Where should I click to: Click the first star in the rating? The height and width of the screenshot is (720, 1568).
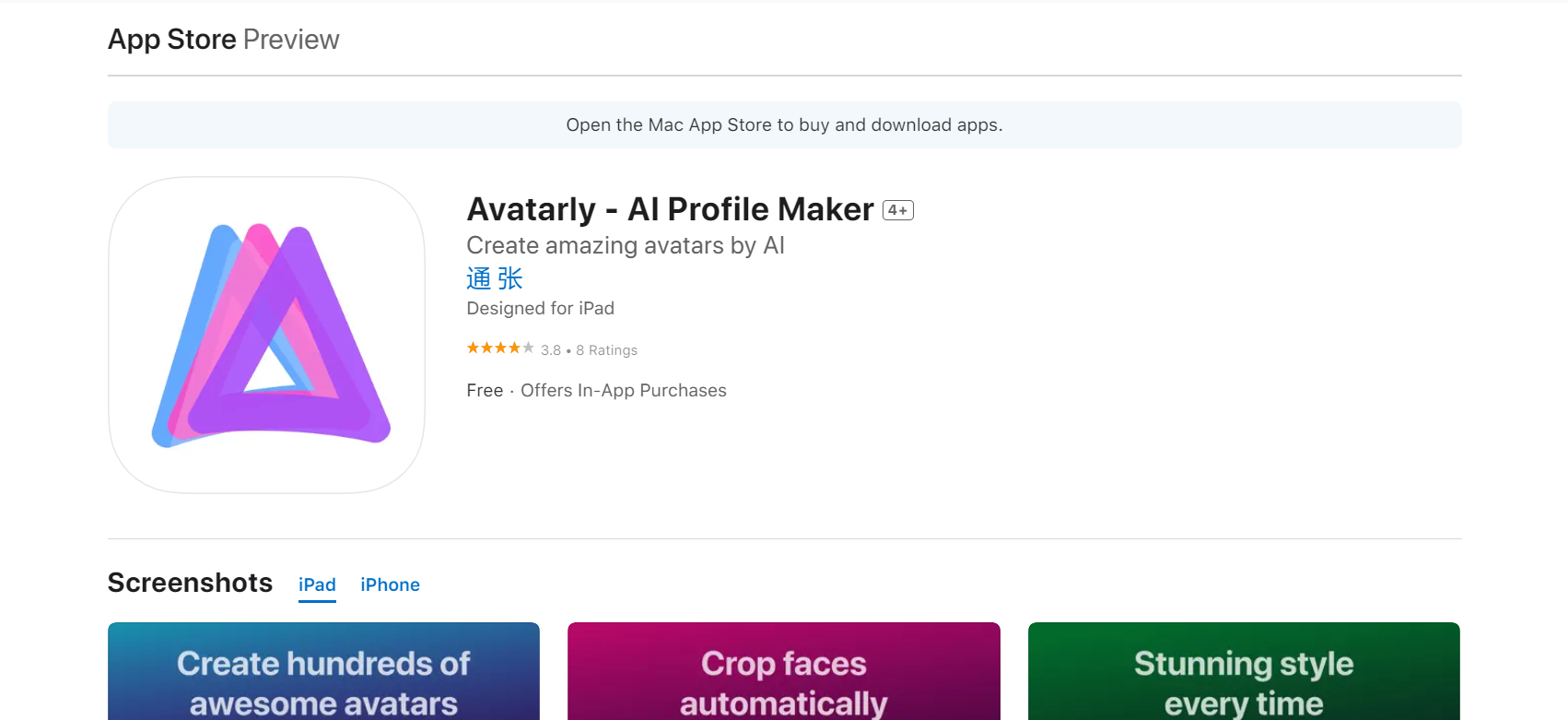(x=472, y=348)
